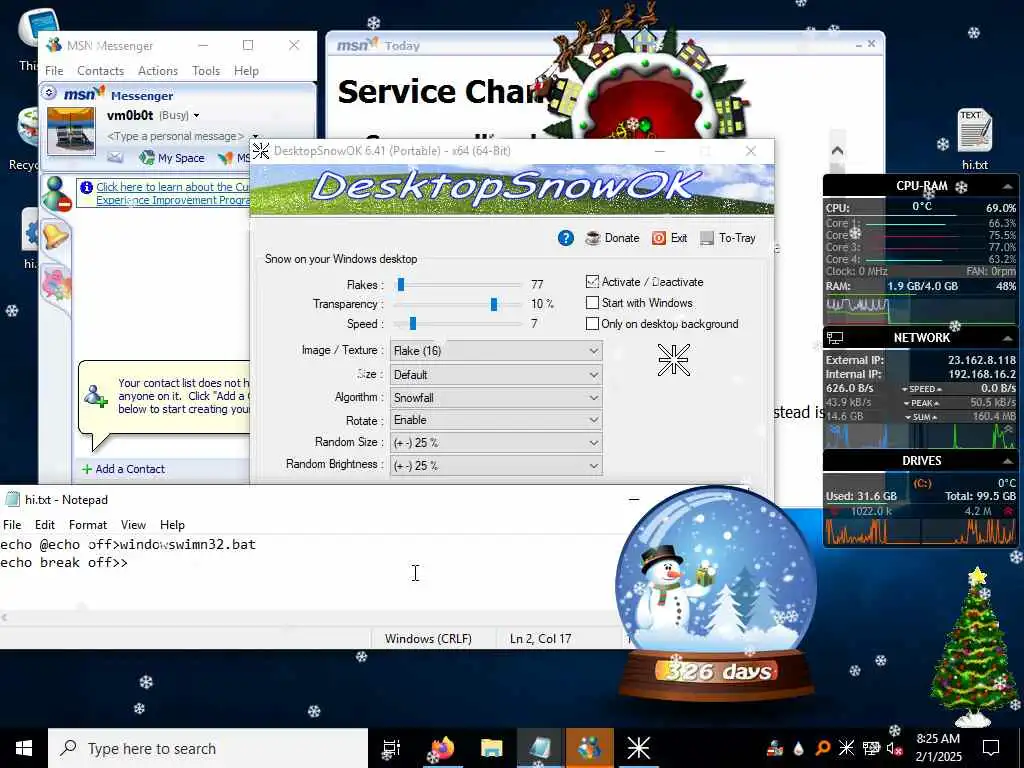Click Add a Contact in Messenger
This screenshot has height=768, width=1024.
click(123, 469)
